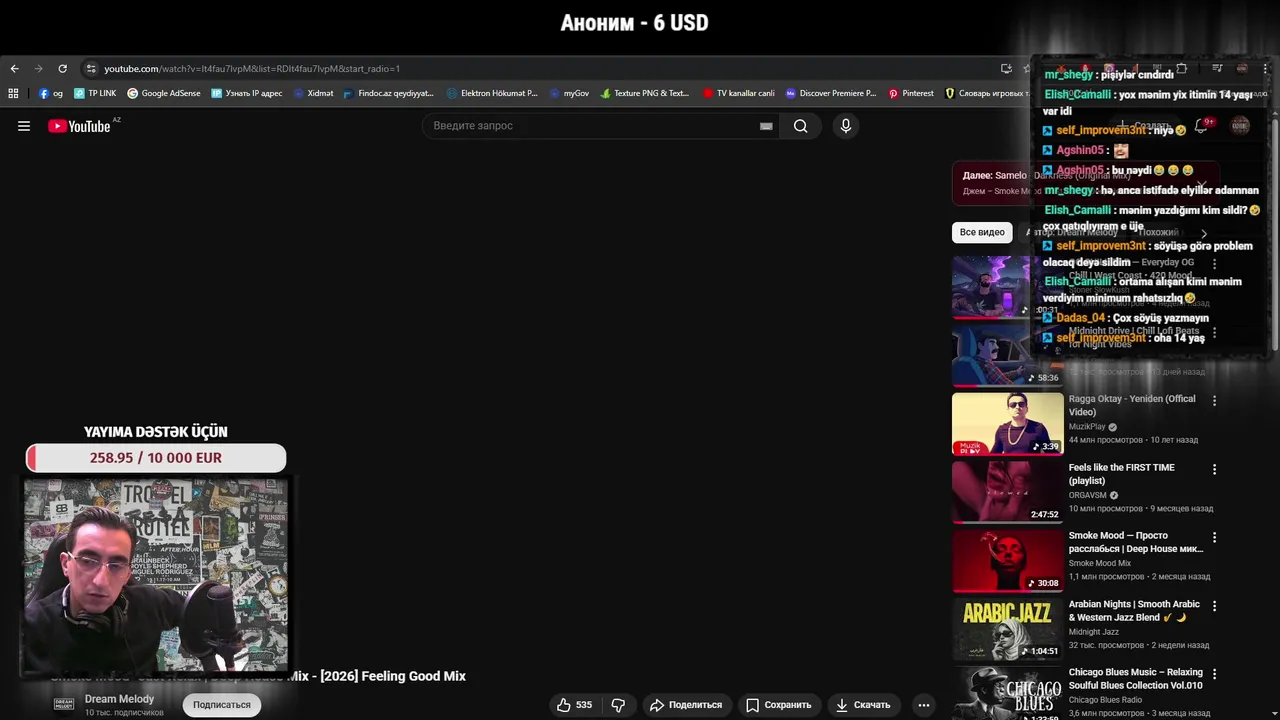
Task: Open the Dream Melody channel name
Action: click(119, 699)
